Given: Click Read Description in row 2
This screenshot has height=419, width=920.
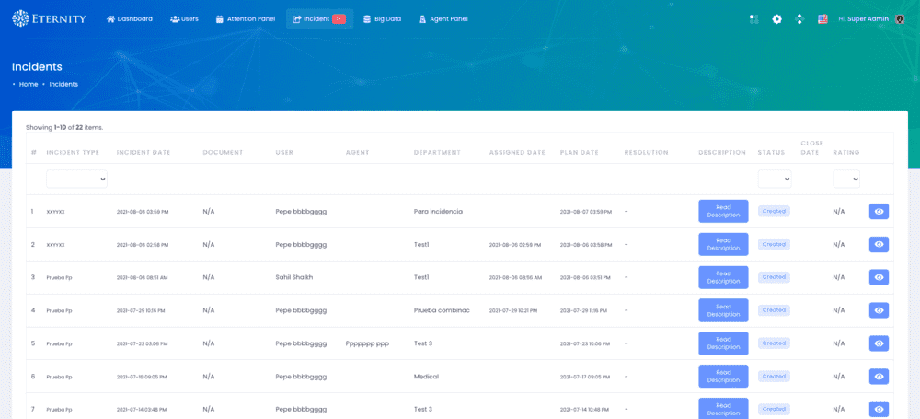Looking at the screenshot, I should click(723, 244).
